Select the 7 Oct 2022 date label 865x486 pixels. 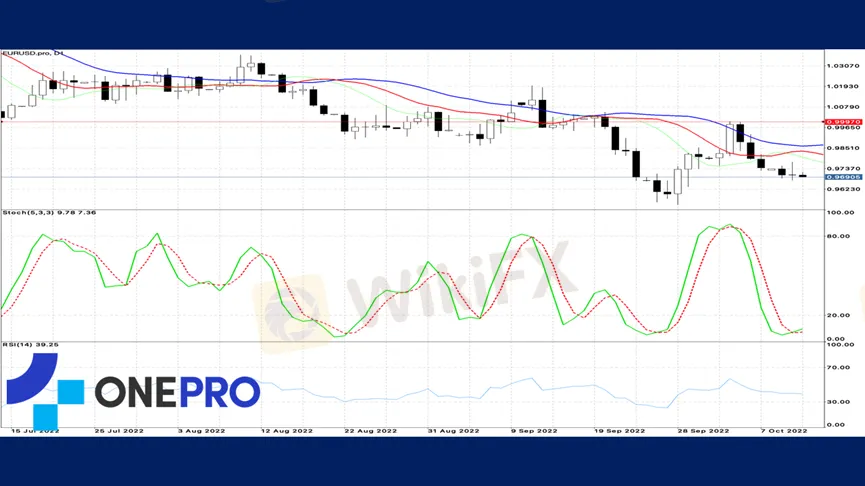[x=782, y=431]
